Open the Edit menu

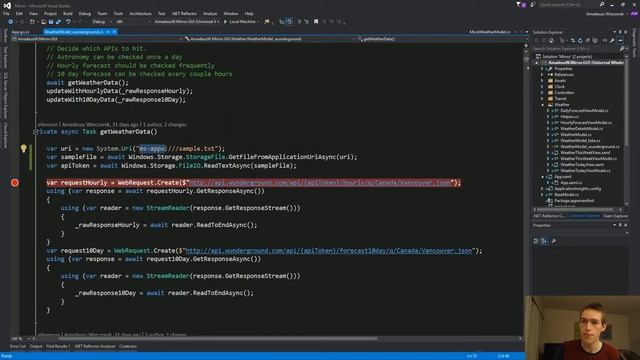[19, 13]
